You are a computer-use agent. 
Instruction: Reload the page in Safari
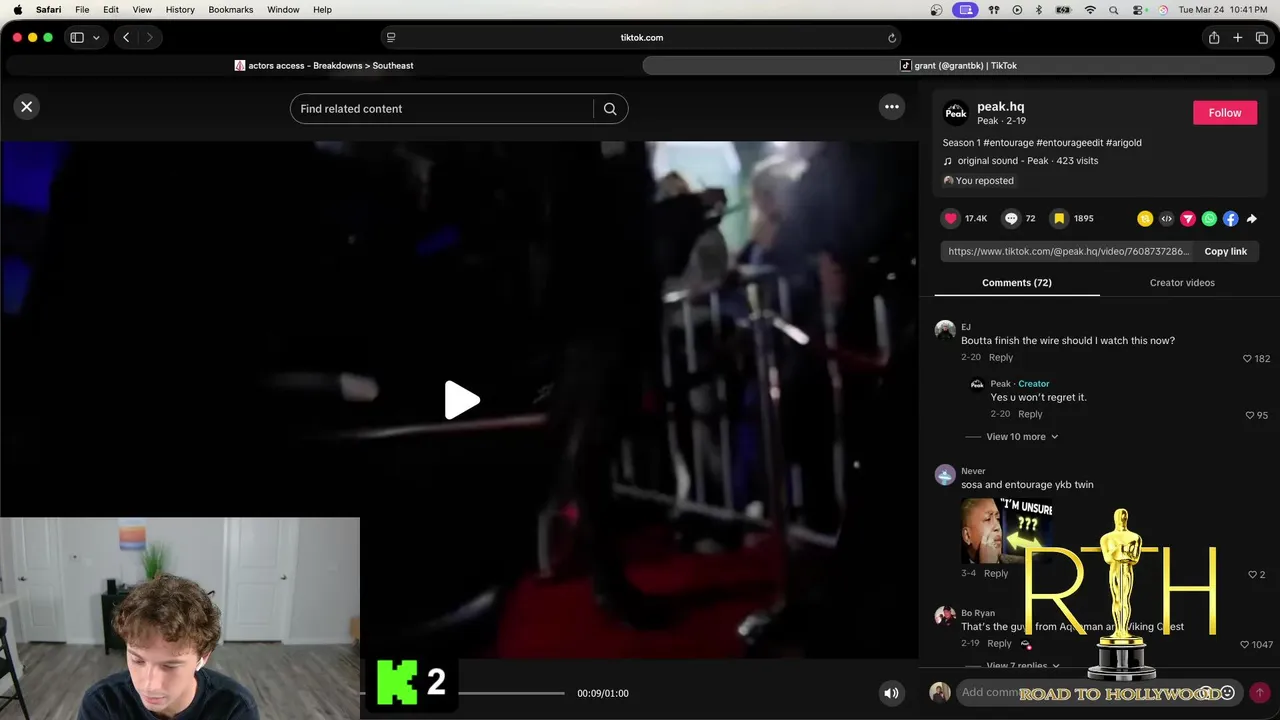click(892, 38)
